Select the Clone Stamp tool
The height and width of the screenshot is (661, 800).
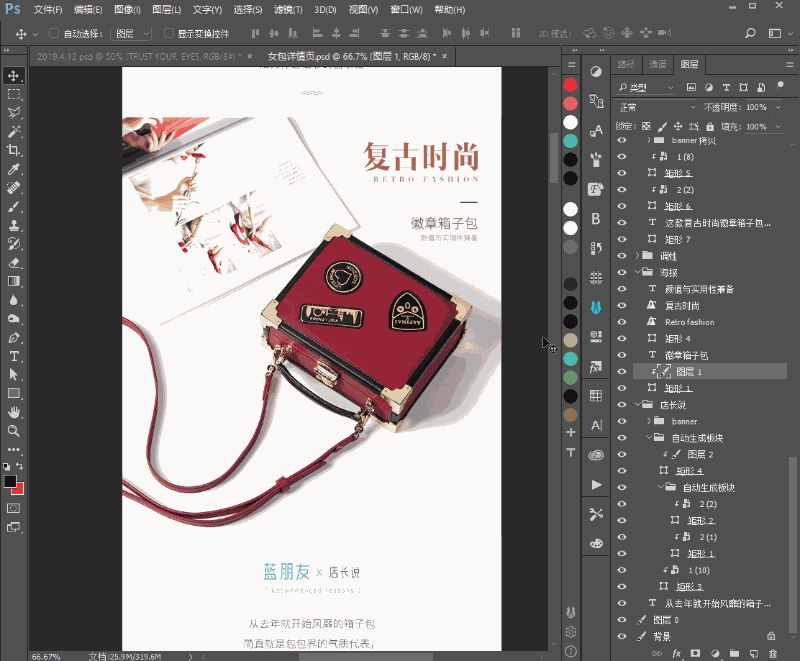pos(13,225)
